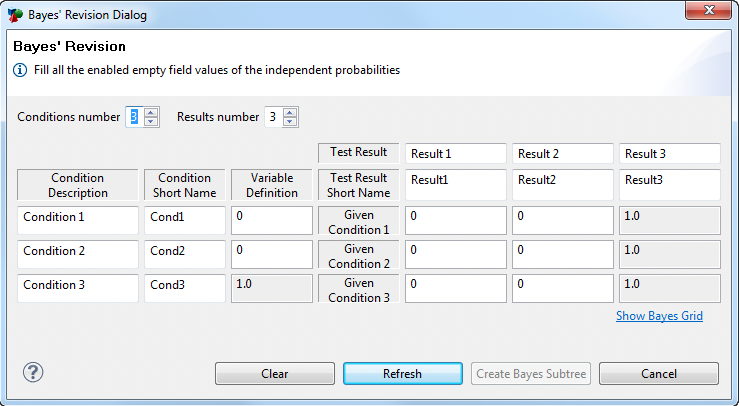The height and width of the screenshot is (406, 739).
Task: Select Result 1 value given Condition 2
Action: pyautogui.click(x=456, y=254)
